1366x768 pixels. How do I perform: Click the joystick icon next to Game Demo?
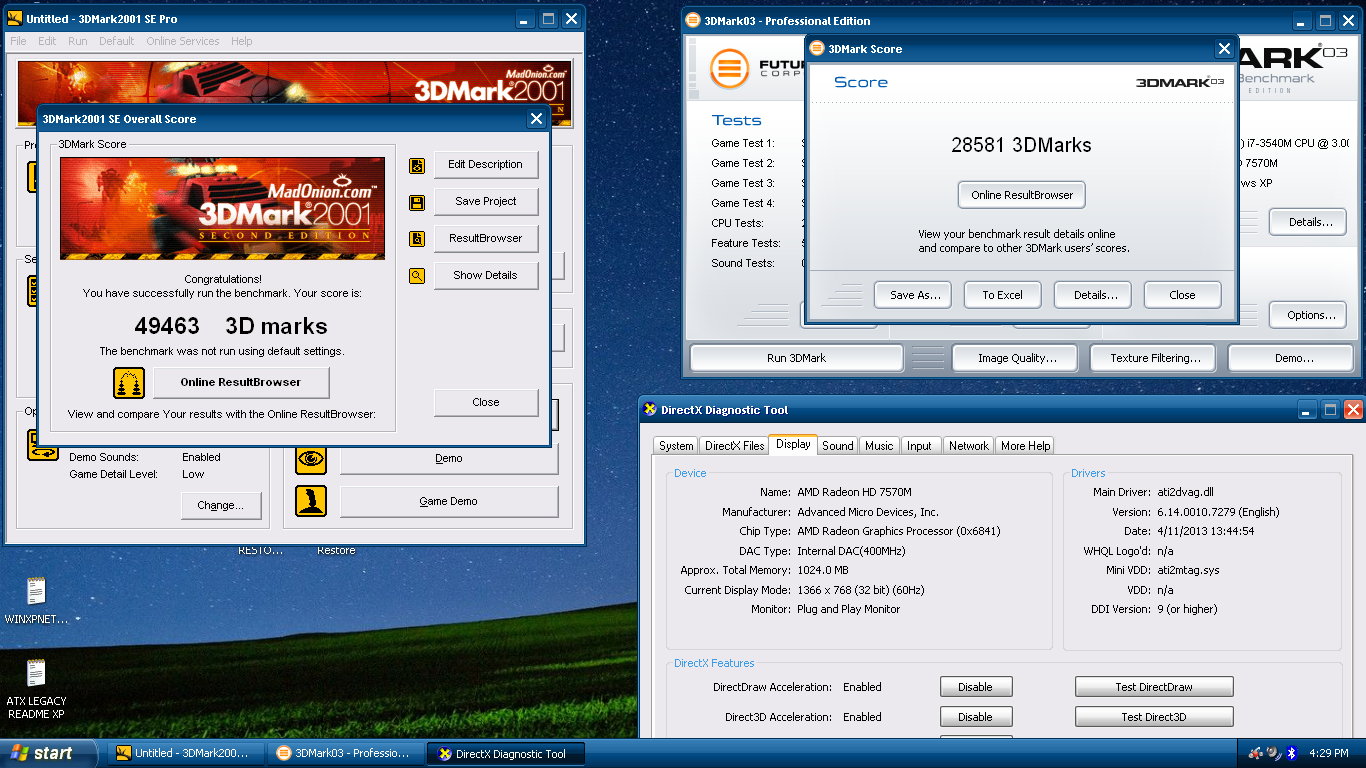(311, 502)
